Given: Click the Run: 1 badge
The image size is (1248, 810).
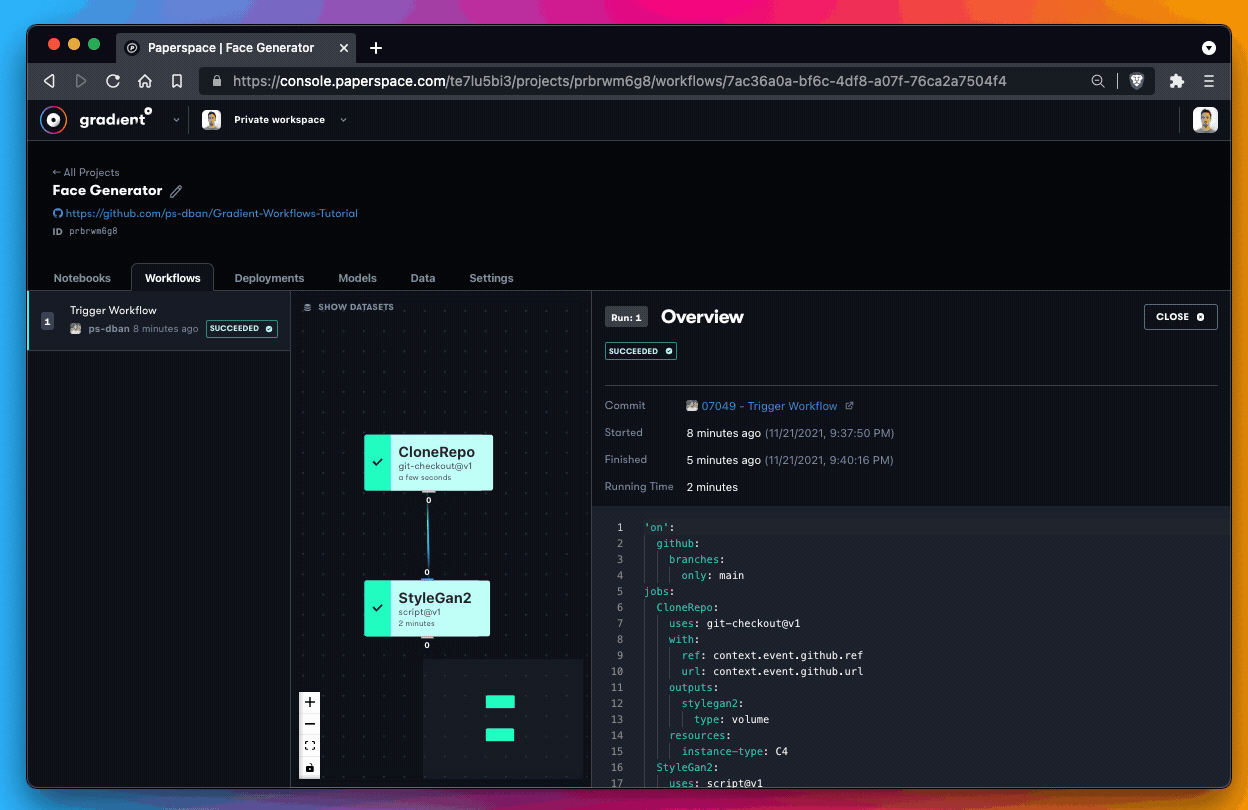Looking at the screenshot, I should point(626,317).
